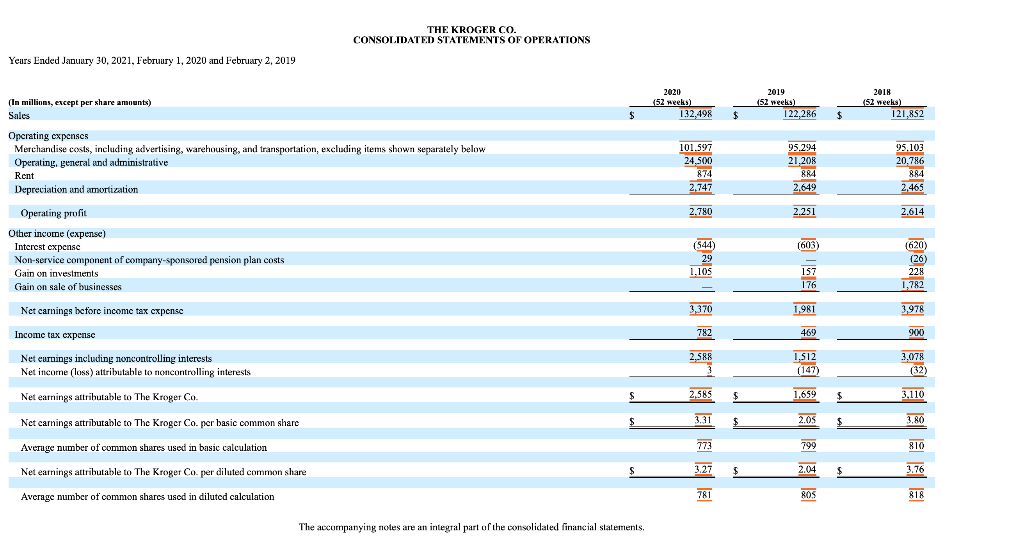Select the 2019 income tax expense 469
1024x553 pixels.
pos(808,333)
